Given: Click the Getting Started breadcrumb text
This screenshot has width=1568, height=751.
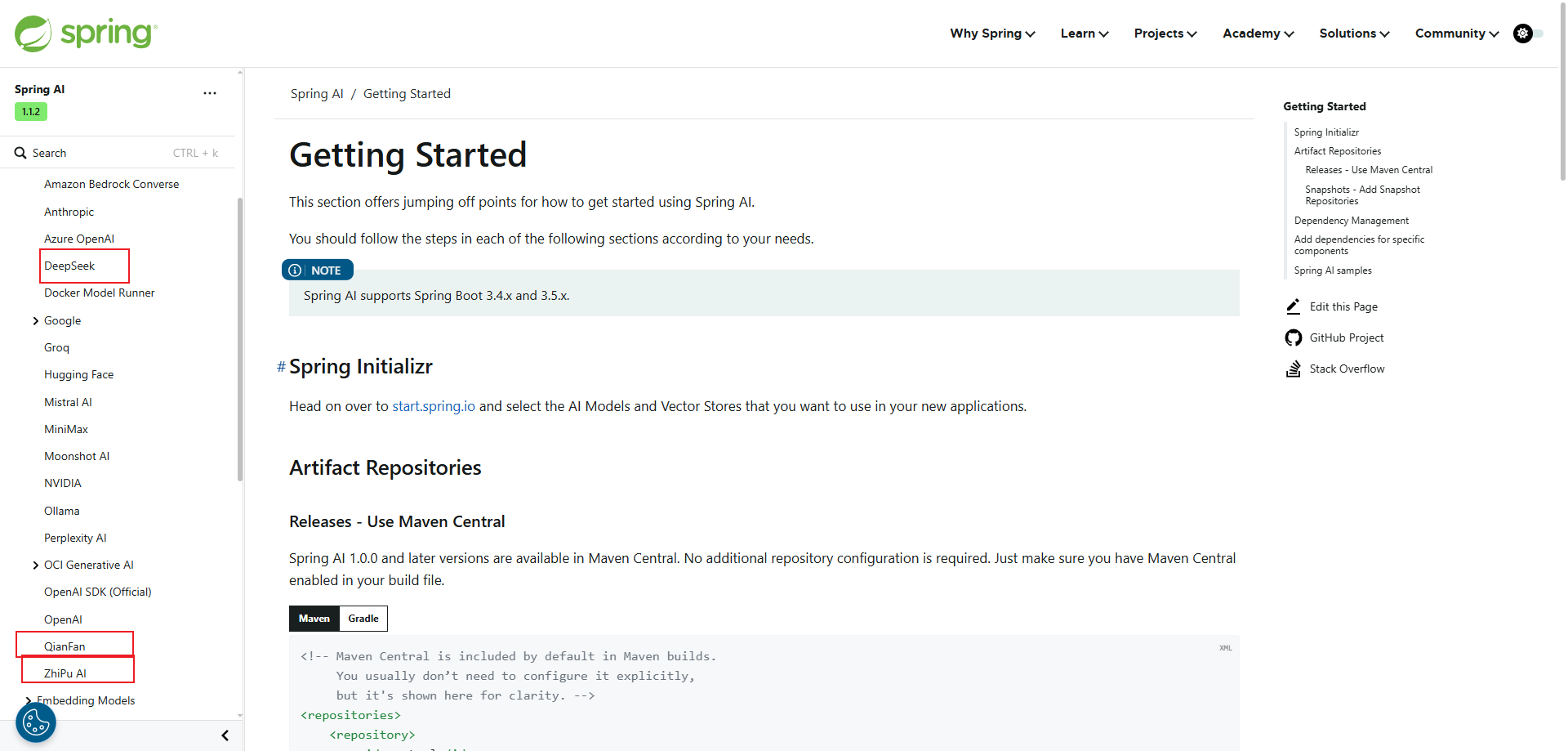Looking at the screenshot, I should (x=407, y=94).
